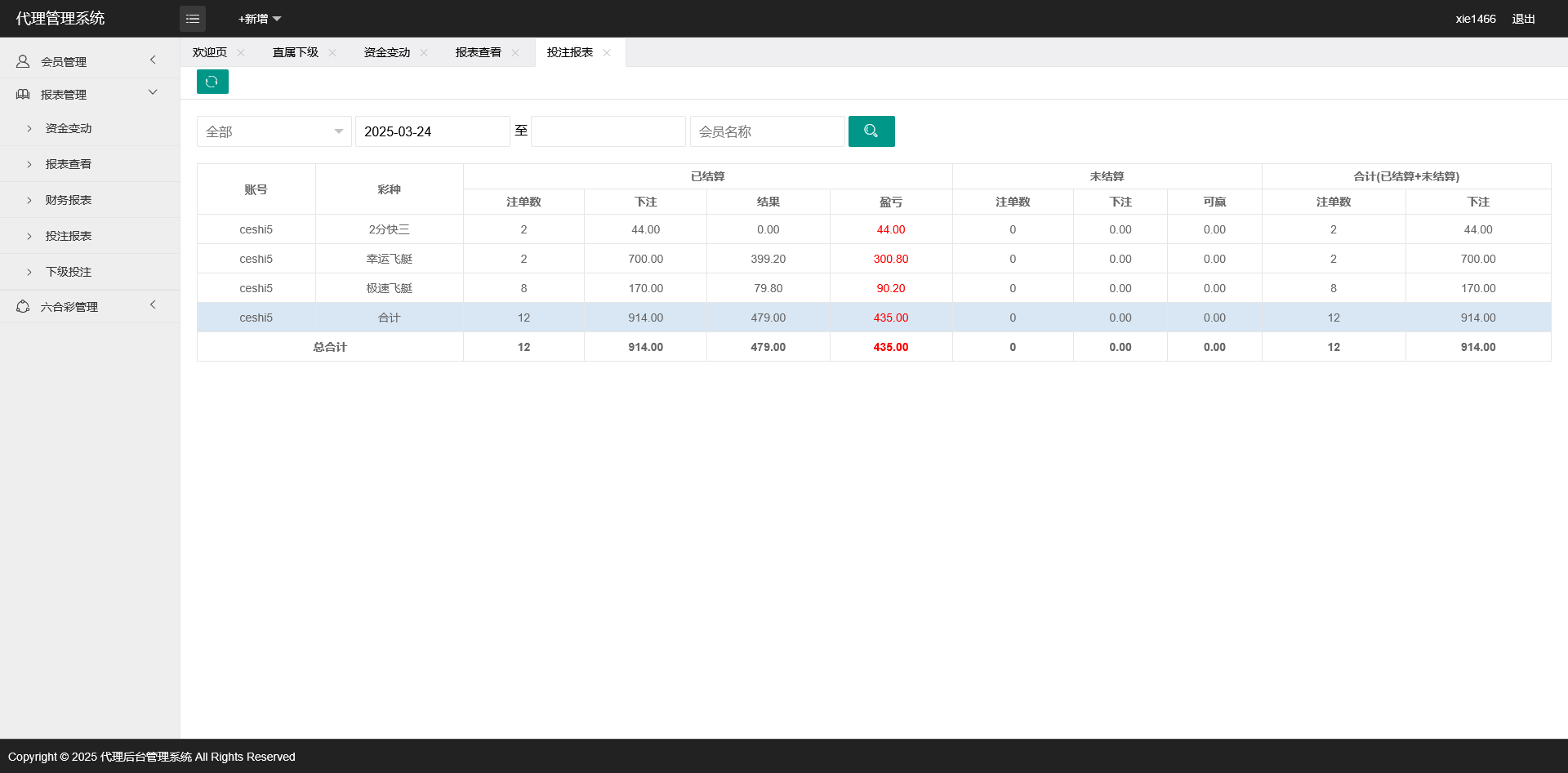Switch to the 报表查看 tab
The width and height of the screenshot is (1568, 773).
(478, 52)
